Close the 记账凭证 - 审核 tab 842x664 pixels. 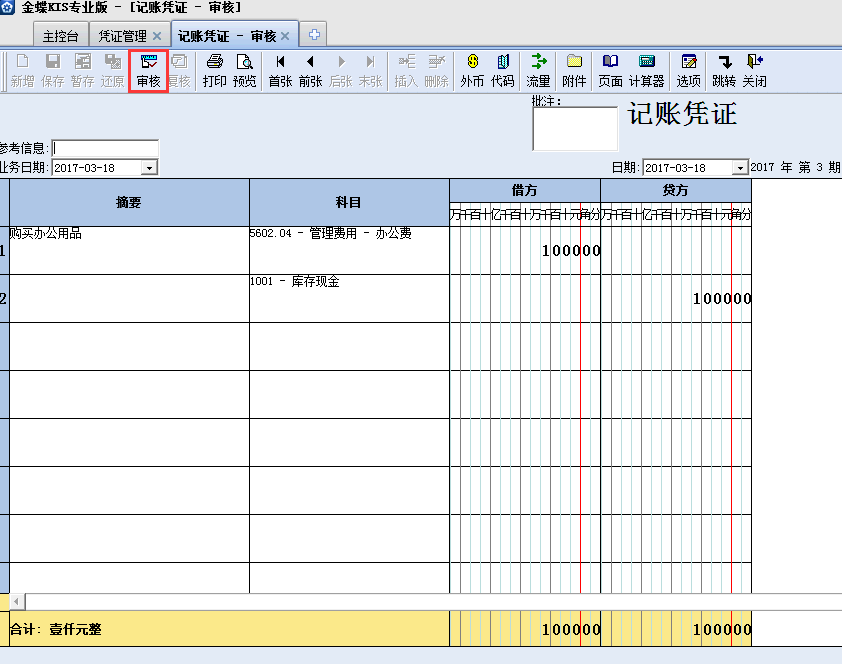(285, 36)
